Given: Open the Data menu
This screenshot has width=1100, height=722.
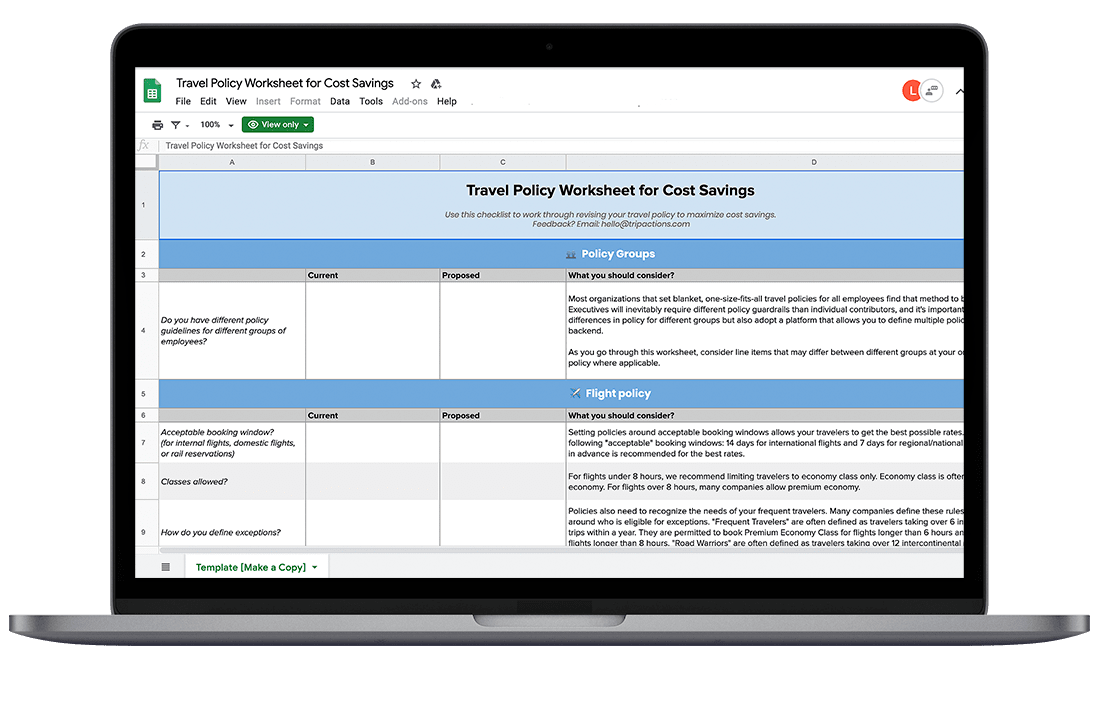Looking at the screenshot, I should (x=340, y=101).
